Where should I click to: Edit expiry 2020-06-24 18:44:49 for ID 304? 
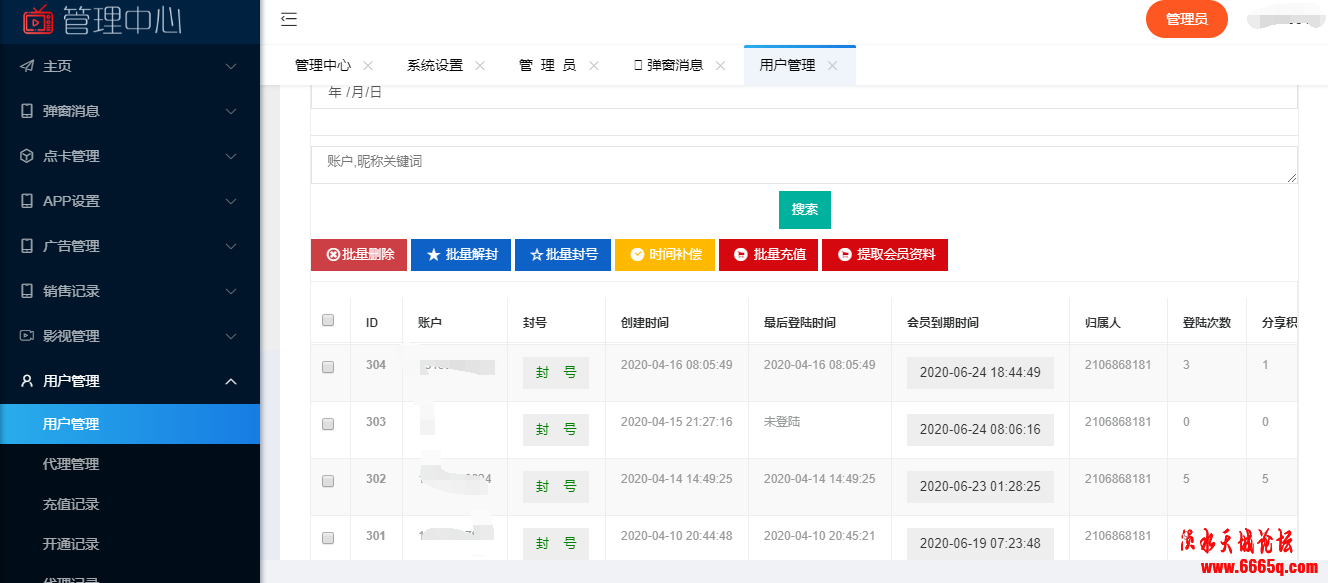980,372
